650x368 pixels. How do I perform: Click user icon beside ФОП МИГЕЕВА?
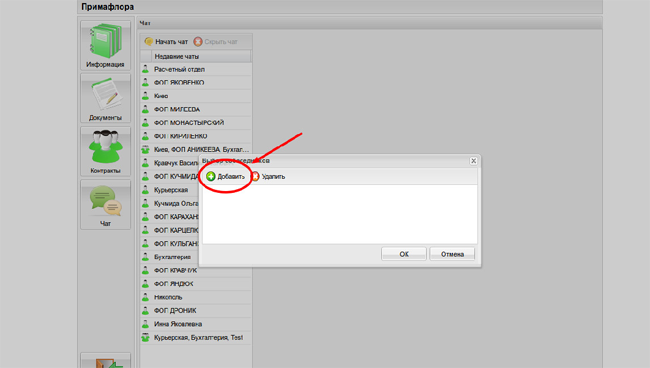coord(146,109)
